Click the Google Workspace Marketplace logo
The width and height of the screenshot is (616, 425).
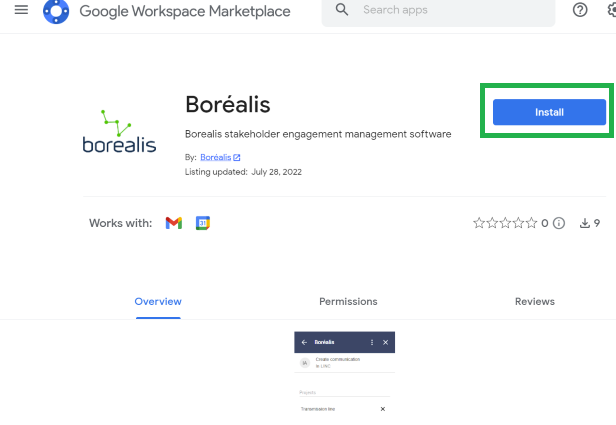pyautogui.click(x=56, y=11)
